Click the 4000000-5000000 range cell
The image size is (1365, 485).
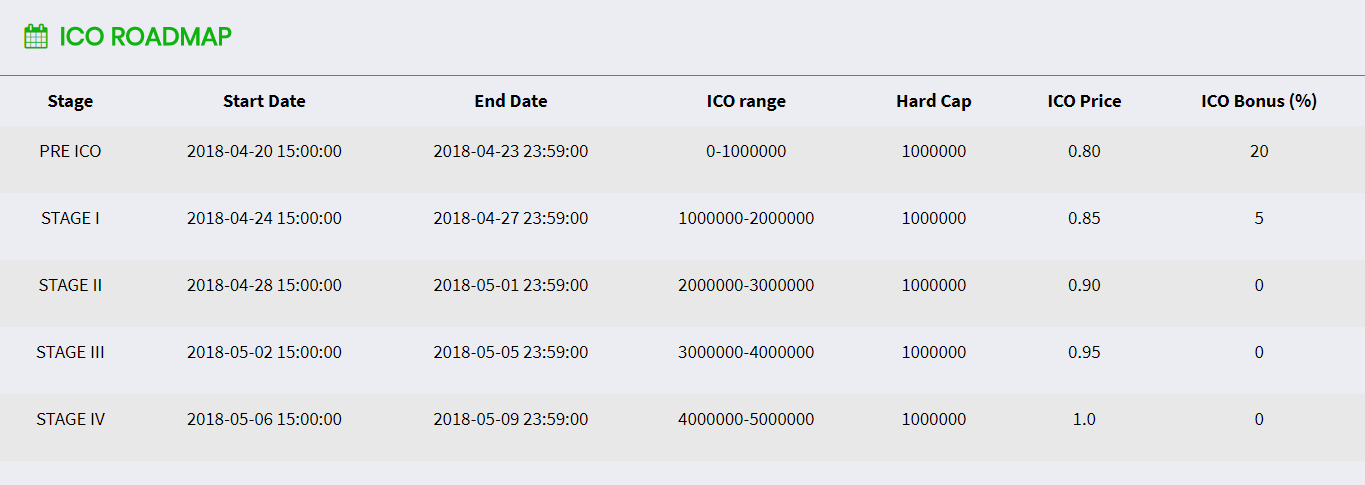(x=746, y=419)
